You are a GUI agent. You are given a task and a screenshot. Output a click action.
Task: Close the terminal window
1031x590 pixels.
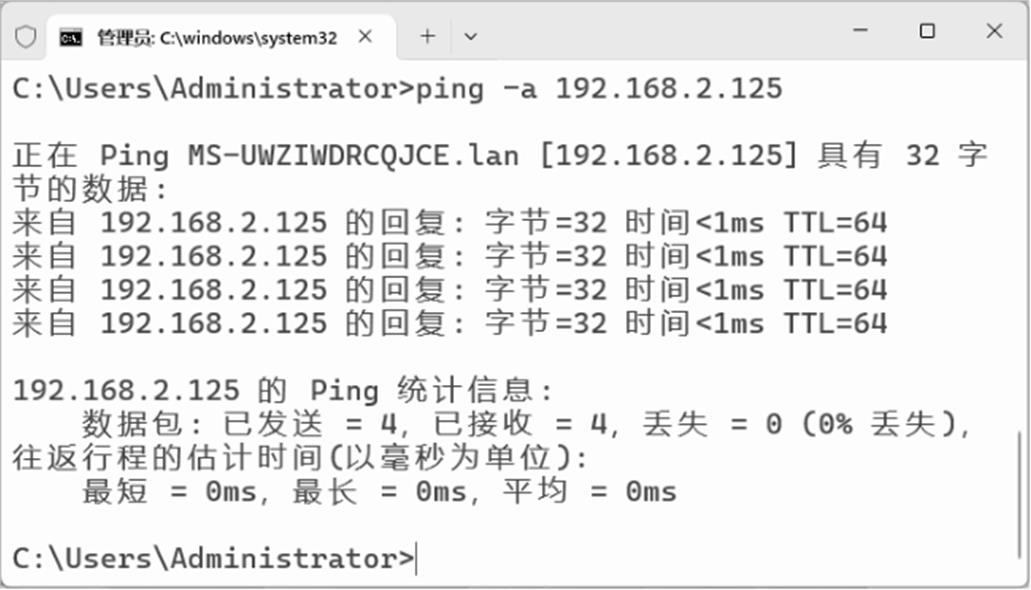tap(994, 32)
